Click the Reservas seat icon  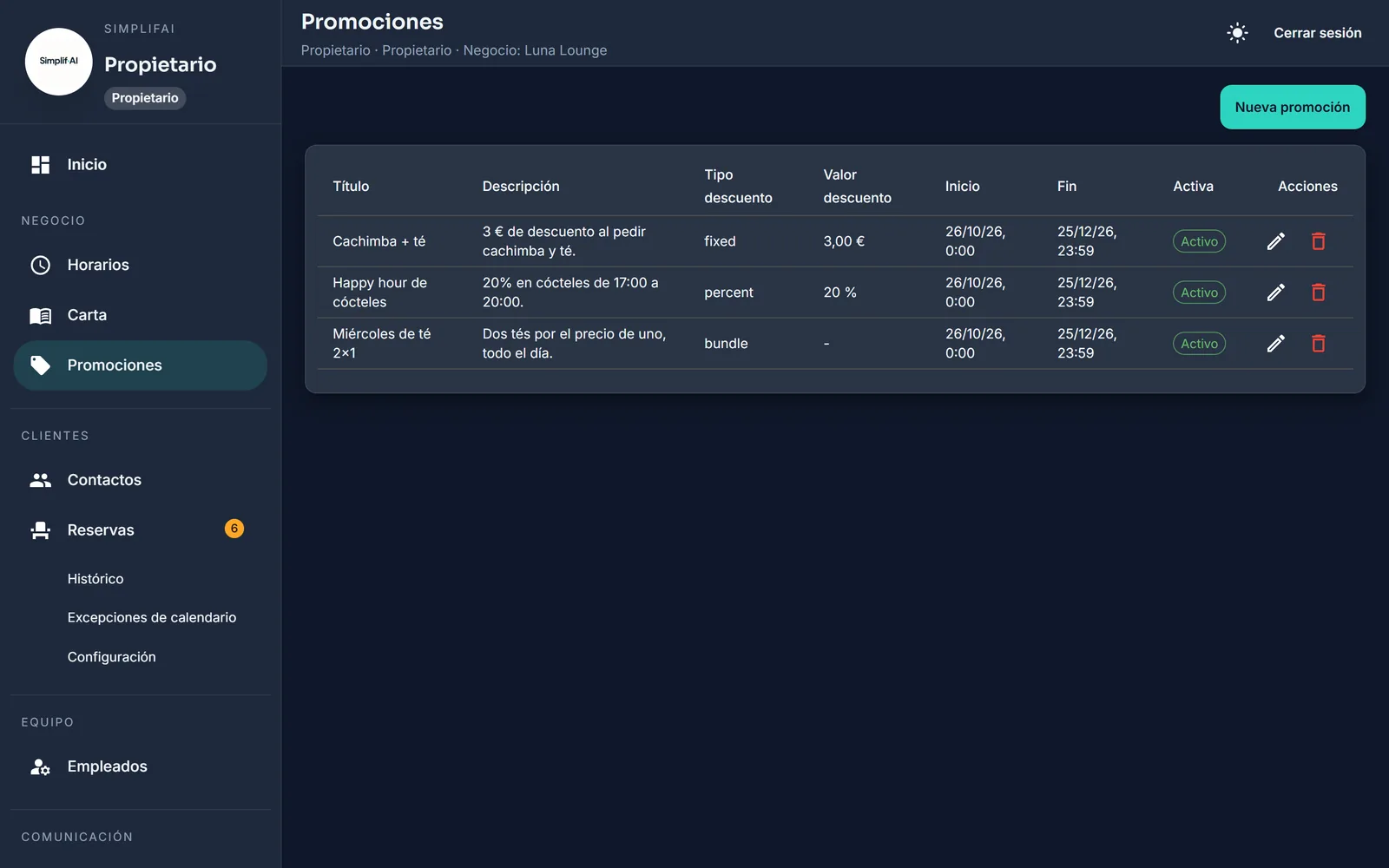41,530
